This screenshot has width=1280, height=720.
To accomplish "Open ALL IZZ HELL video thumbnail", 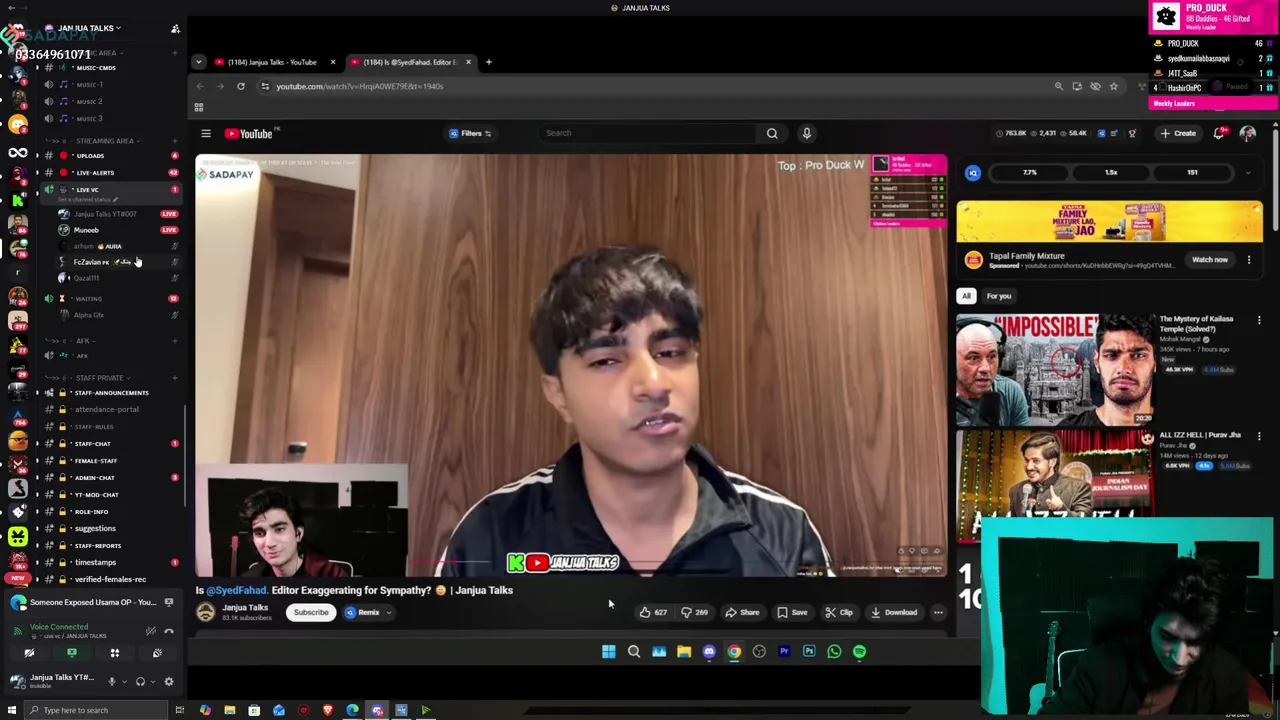I will coord(1055,485).
